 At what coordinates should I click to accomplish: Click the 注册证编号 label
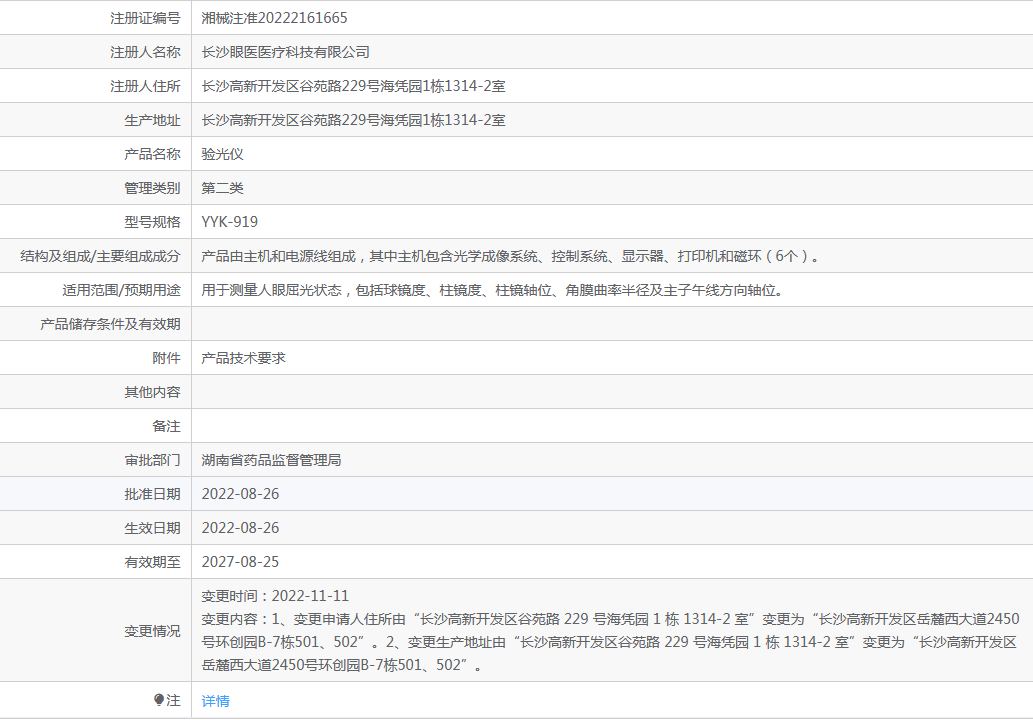pos(145,18)
